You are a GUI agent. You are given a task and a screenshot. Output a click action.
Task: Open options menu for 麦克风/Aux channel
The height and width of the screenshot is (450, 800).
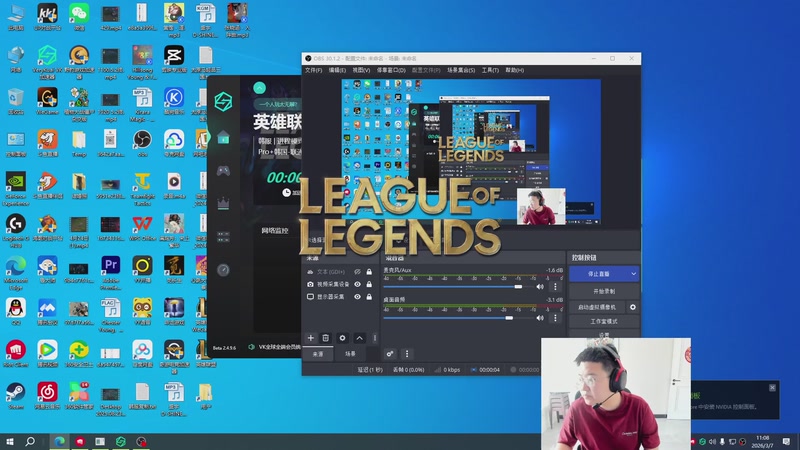555,287
